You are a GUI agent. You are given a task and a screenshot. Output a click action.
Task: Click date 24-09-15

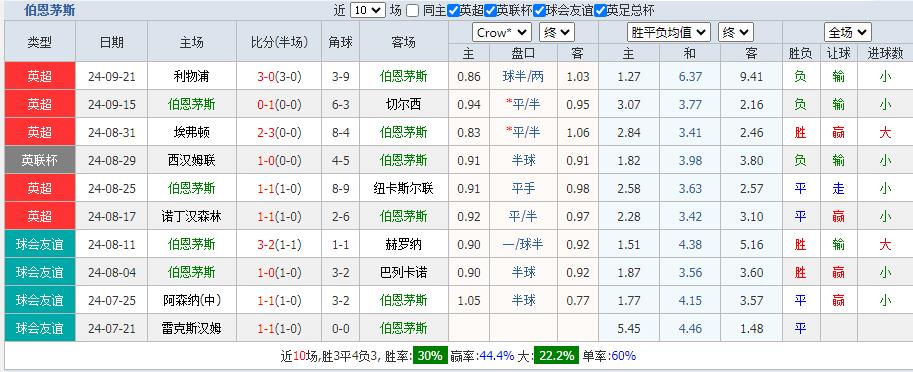(112, 104)
